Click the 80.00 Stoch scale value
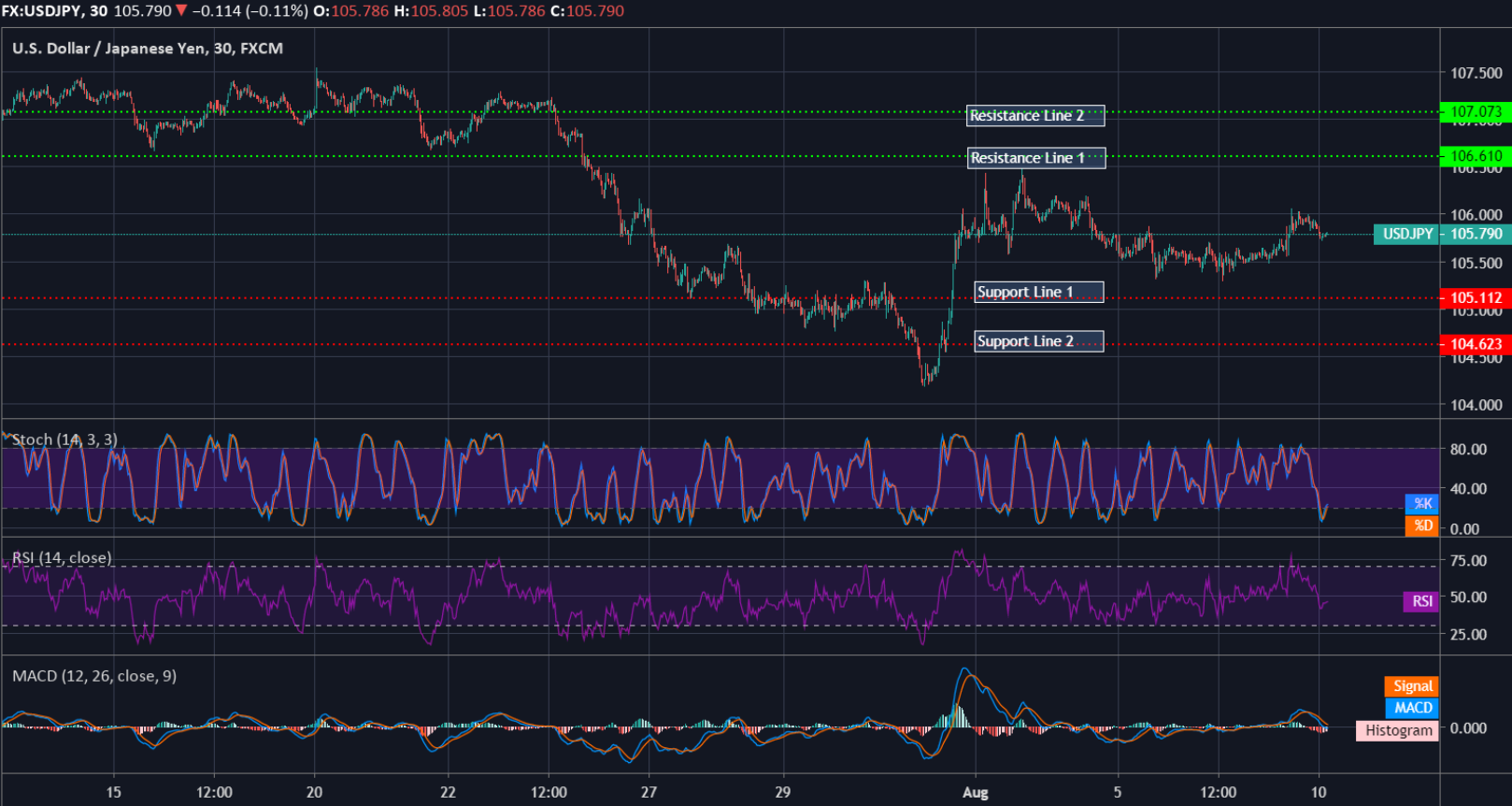 point(1468,450)
